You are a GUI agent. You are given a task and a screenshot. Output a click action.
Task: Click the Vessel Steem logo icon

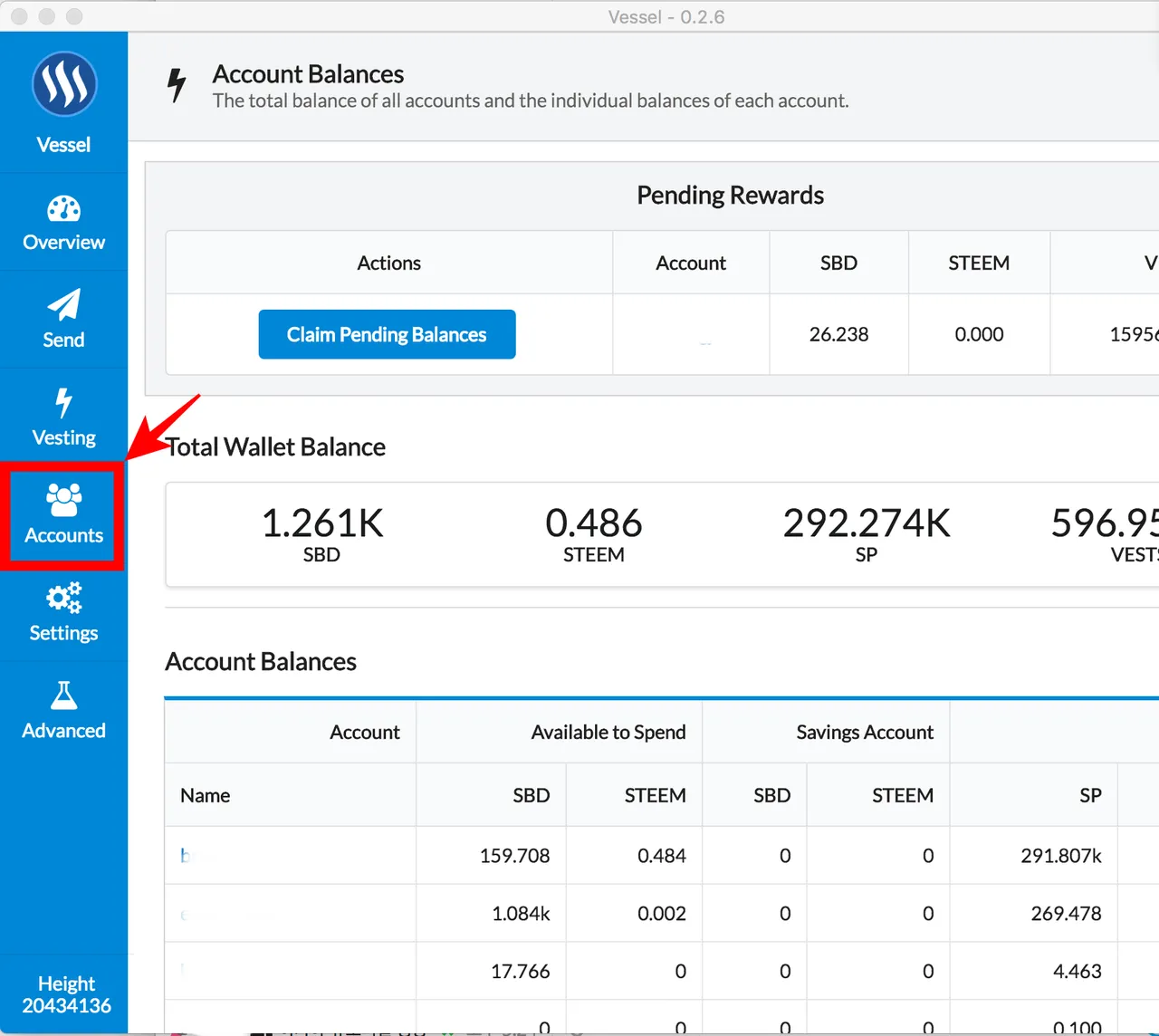(64, 84)
